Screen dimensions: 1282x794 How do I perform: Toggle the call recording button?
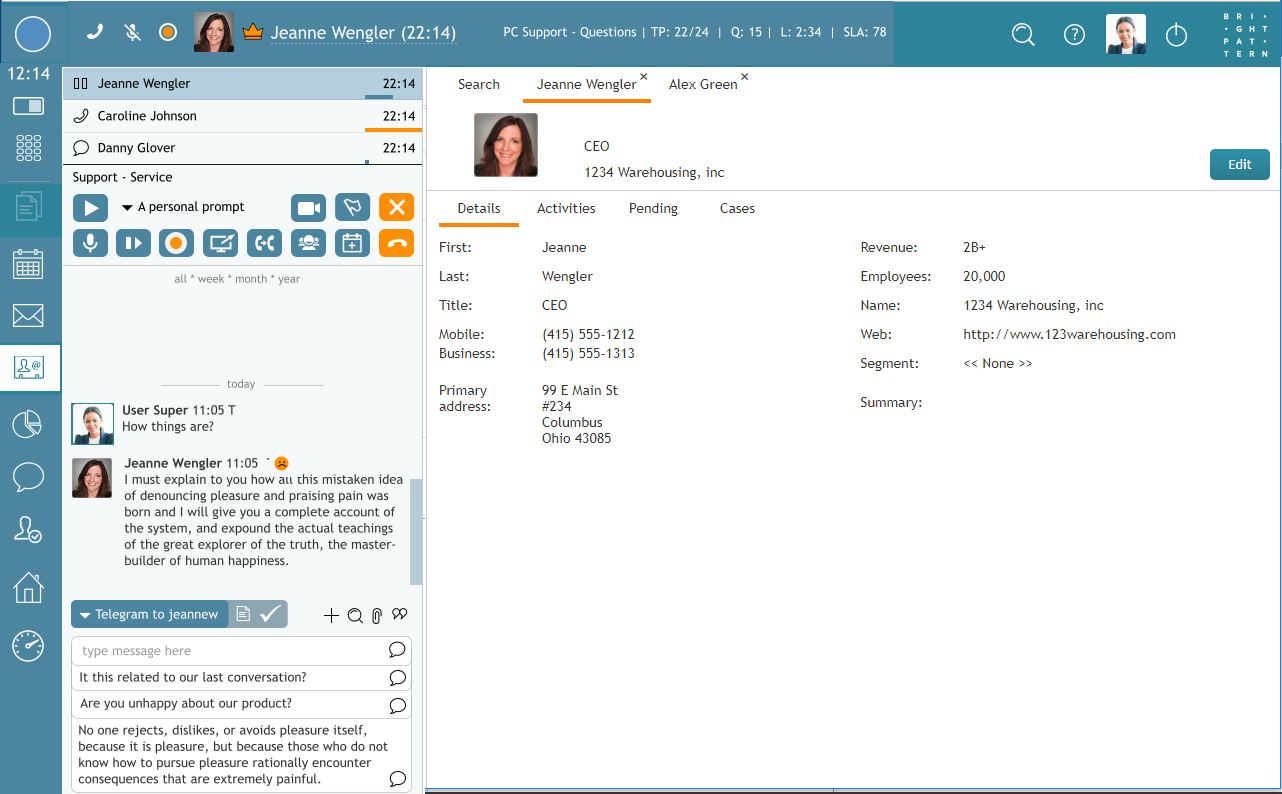[177, 243]
